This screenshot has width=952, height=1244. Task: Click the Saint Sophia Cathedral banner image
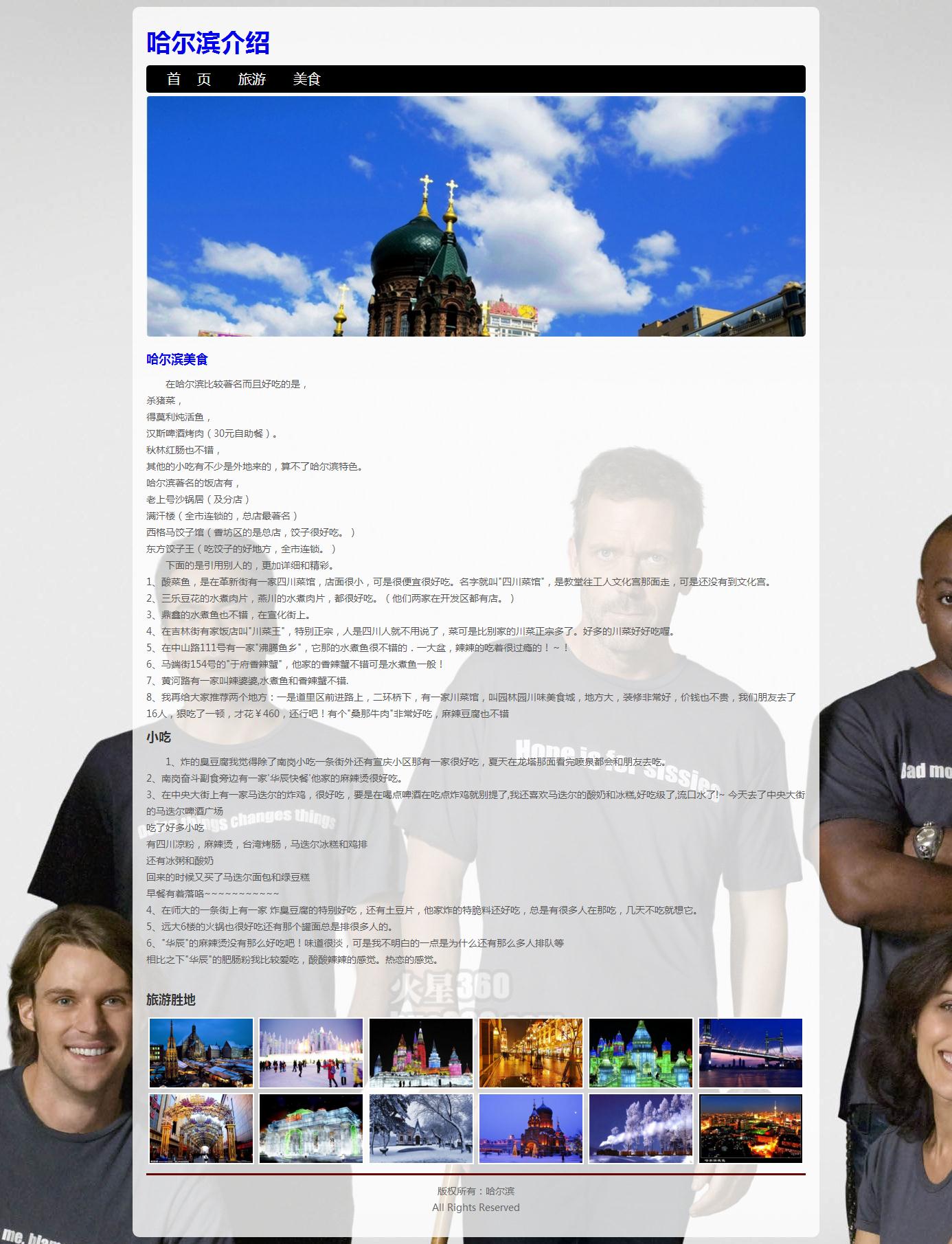(475, 216)
